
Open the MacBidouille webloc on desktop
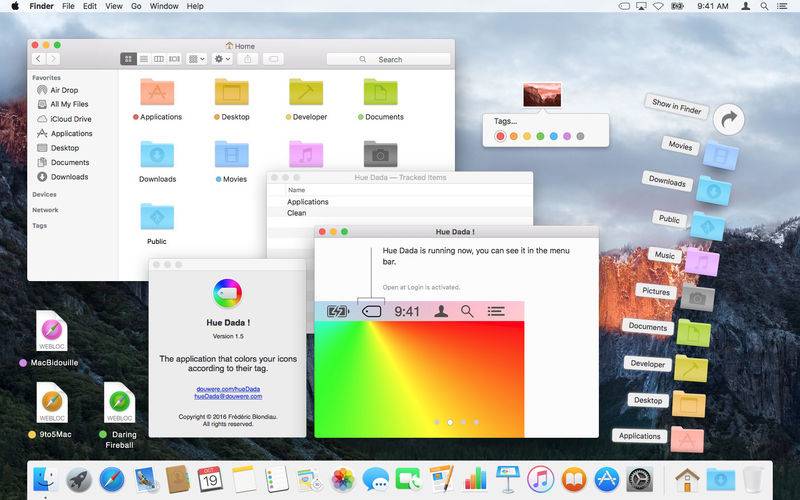click(52, 331)
